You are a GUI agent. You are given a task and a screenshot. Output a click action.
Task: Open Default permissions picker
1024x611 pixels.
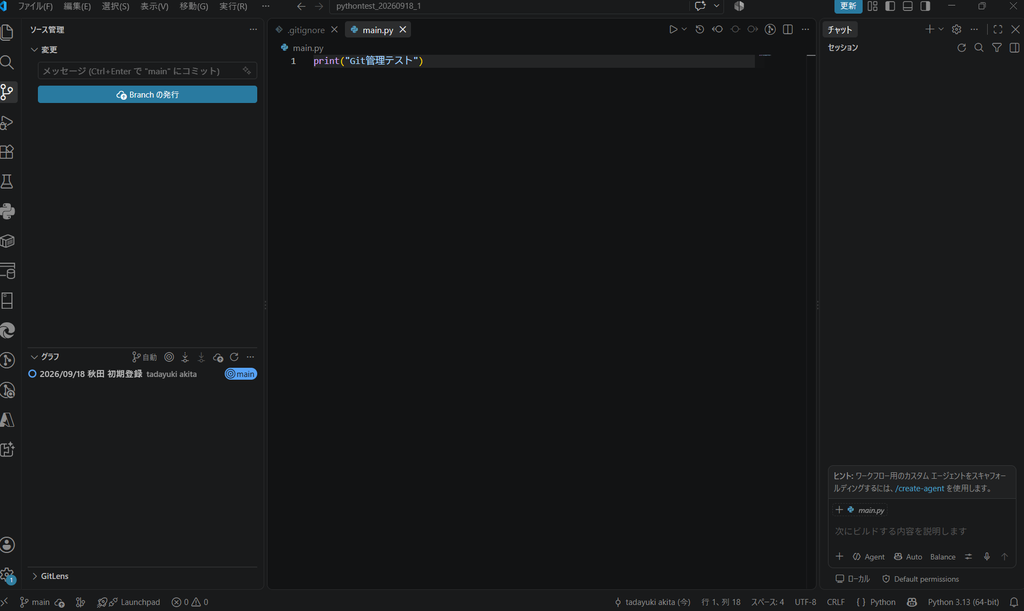click(920, 579)
